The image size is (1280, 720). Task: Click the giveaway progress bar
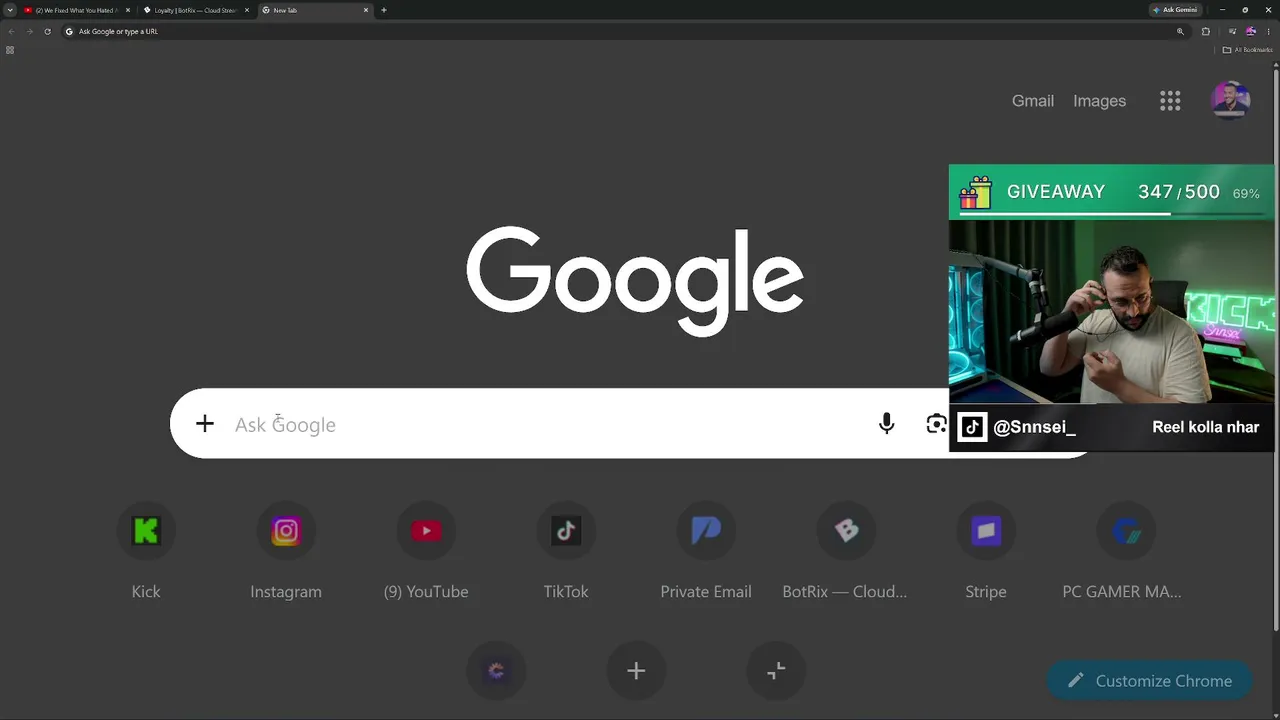tap(1112, 214)
